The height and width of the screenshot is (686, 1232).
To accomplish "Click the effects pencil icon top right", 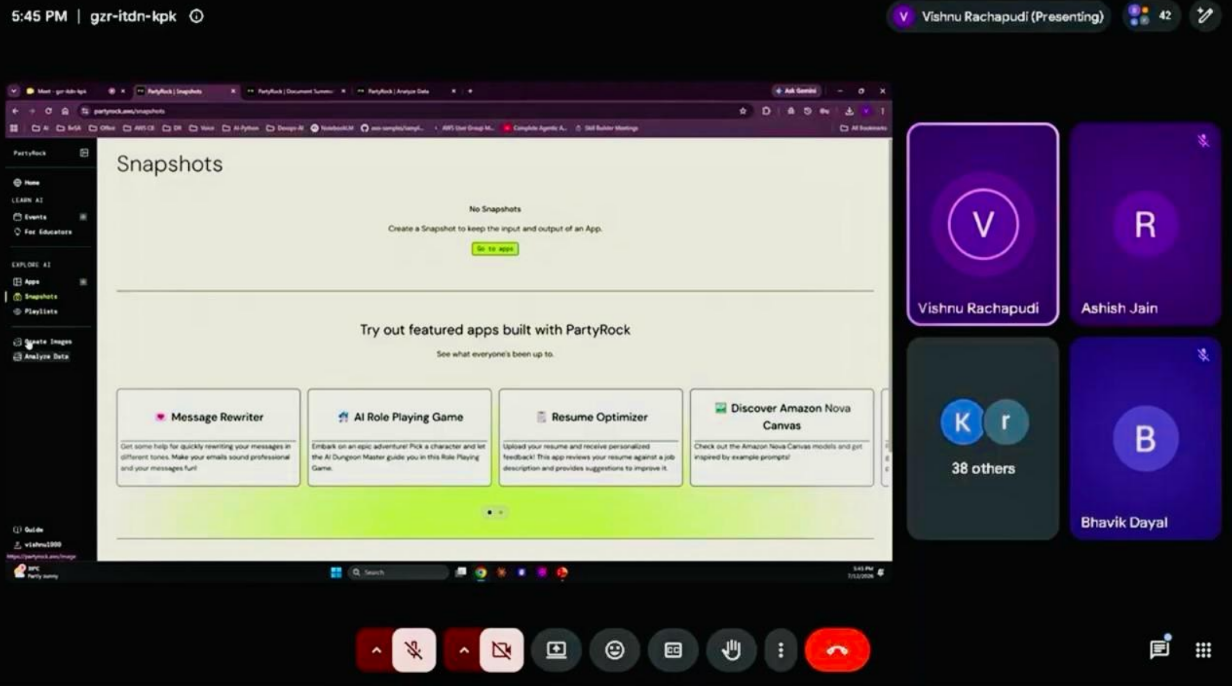I will click(1205, 16).
